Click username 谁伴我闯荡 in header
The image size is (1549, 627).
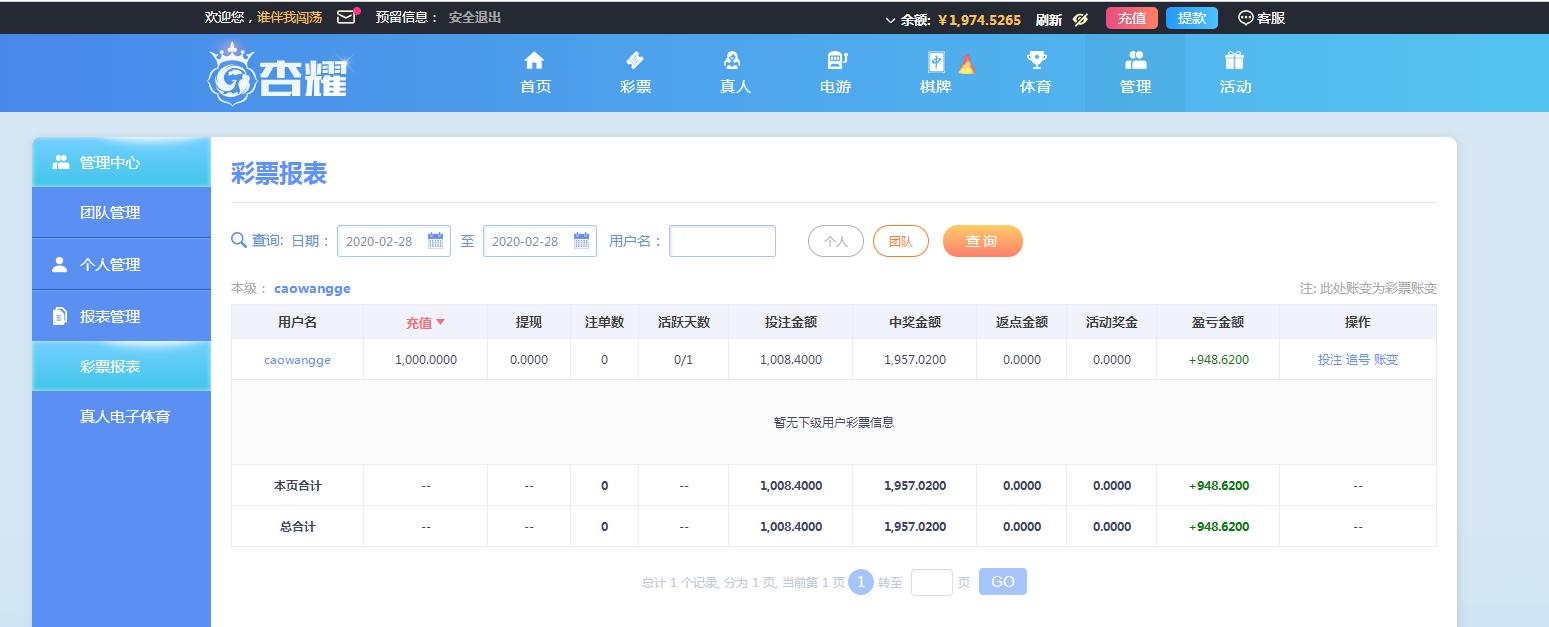tap(290, 17)
